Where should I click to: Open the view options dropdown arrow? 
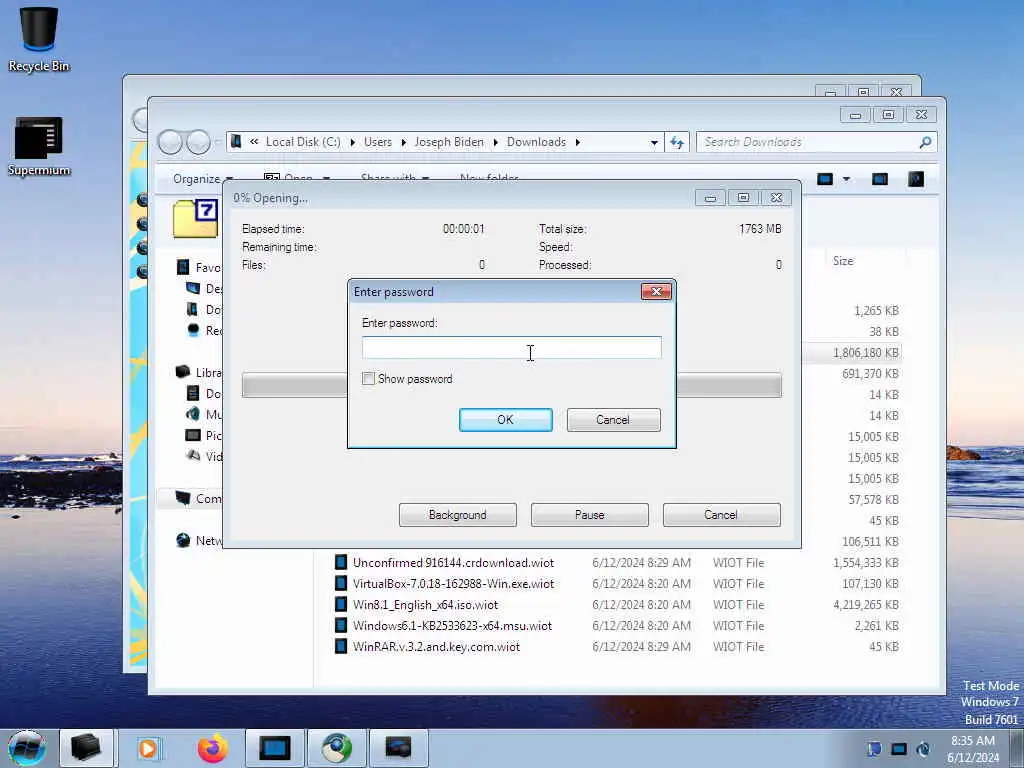[x=846, y=179]
